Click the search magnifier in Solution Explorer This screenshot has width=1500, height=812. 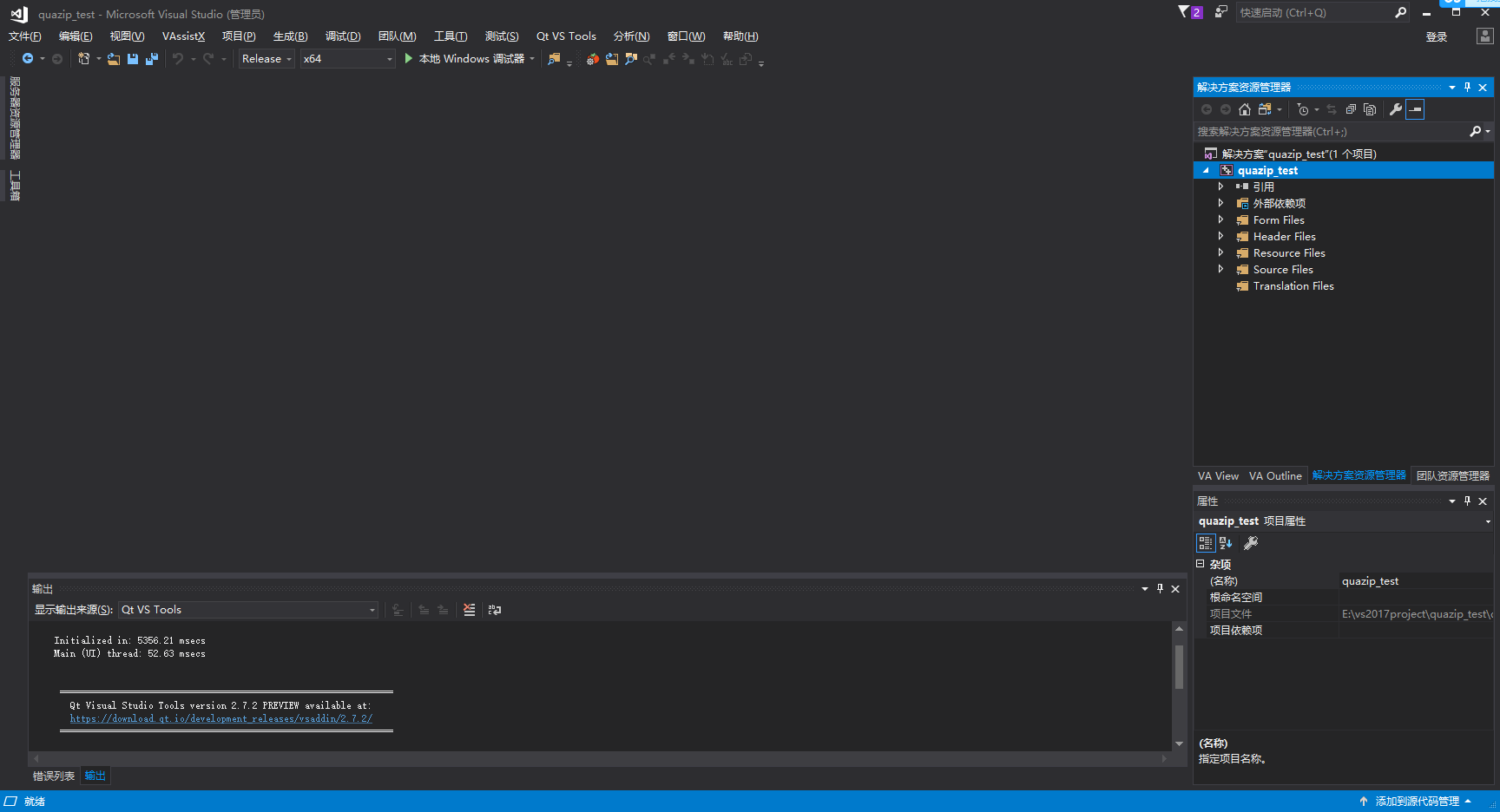(x=1475, y=132)
